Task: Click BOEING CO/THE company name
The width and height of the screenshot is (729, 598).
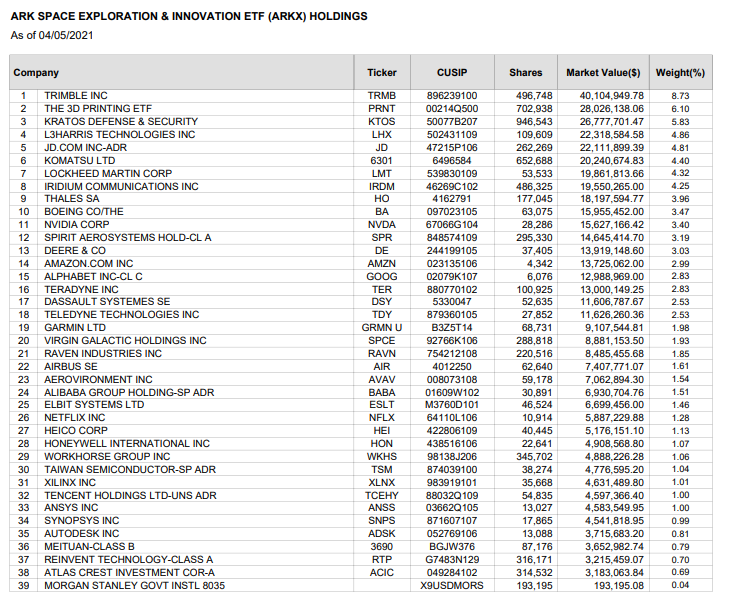Action: pos(84,212)
